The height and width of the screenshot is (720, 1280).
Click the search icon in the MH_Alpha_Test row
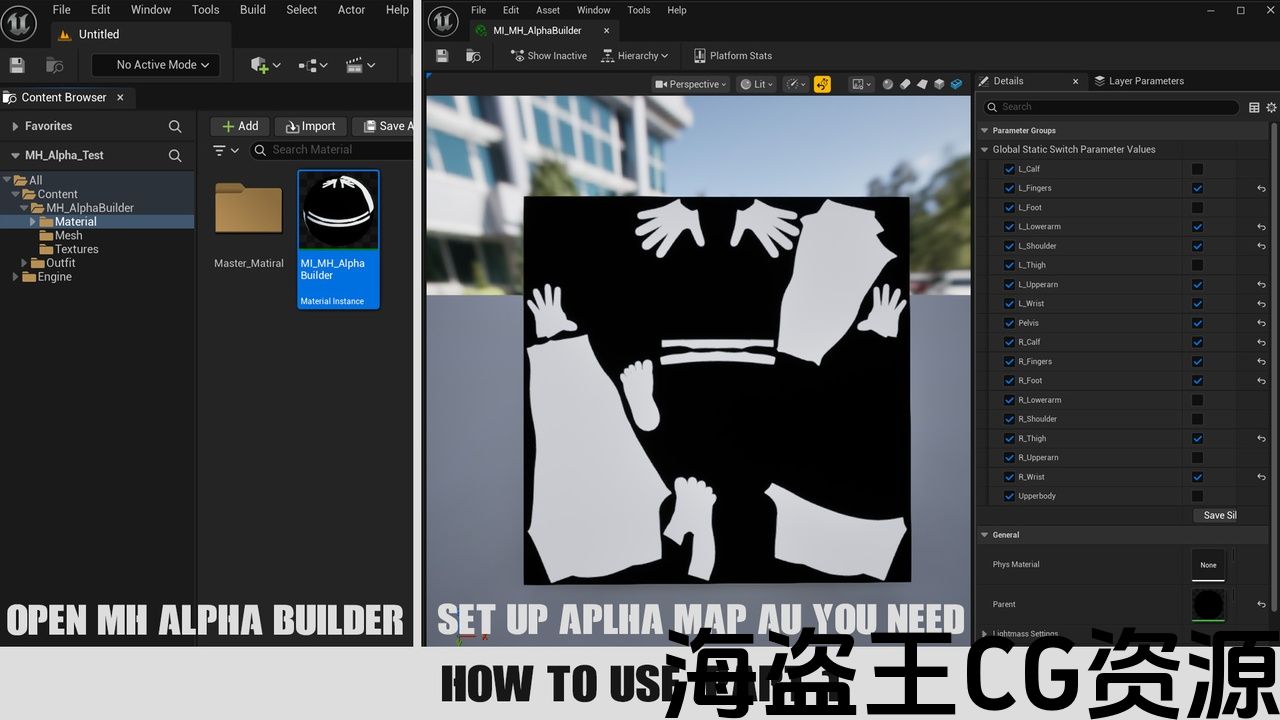pyautogui.click(x=175, y=155)
